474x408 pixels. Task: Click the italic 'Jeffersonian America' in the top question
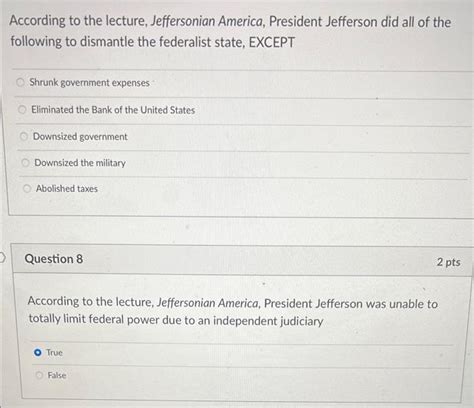pos(207,21)
